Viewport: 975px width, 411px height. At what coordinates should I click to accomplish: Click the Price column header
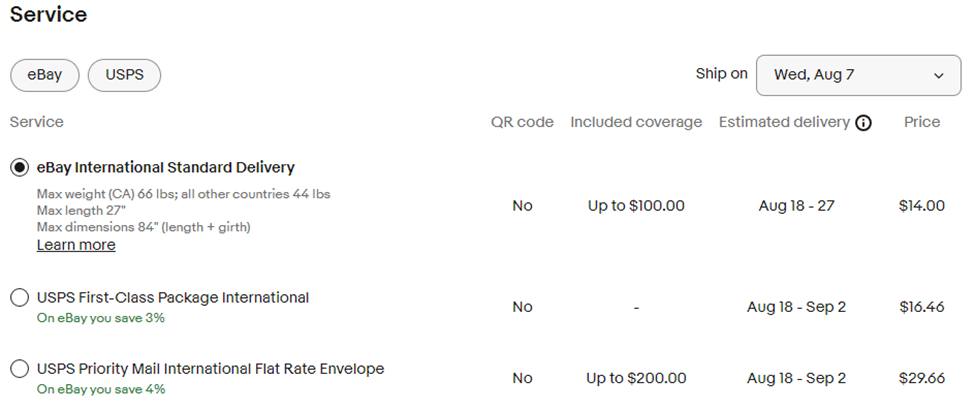click(922, 122)
